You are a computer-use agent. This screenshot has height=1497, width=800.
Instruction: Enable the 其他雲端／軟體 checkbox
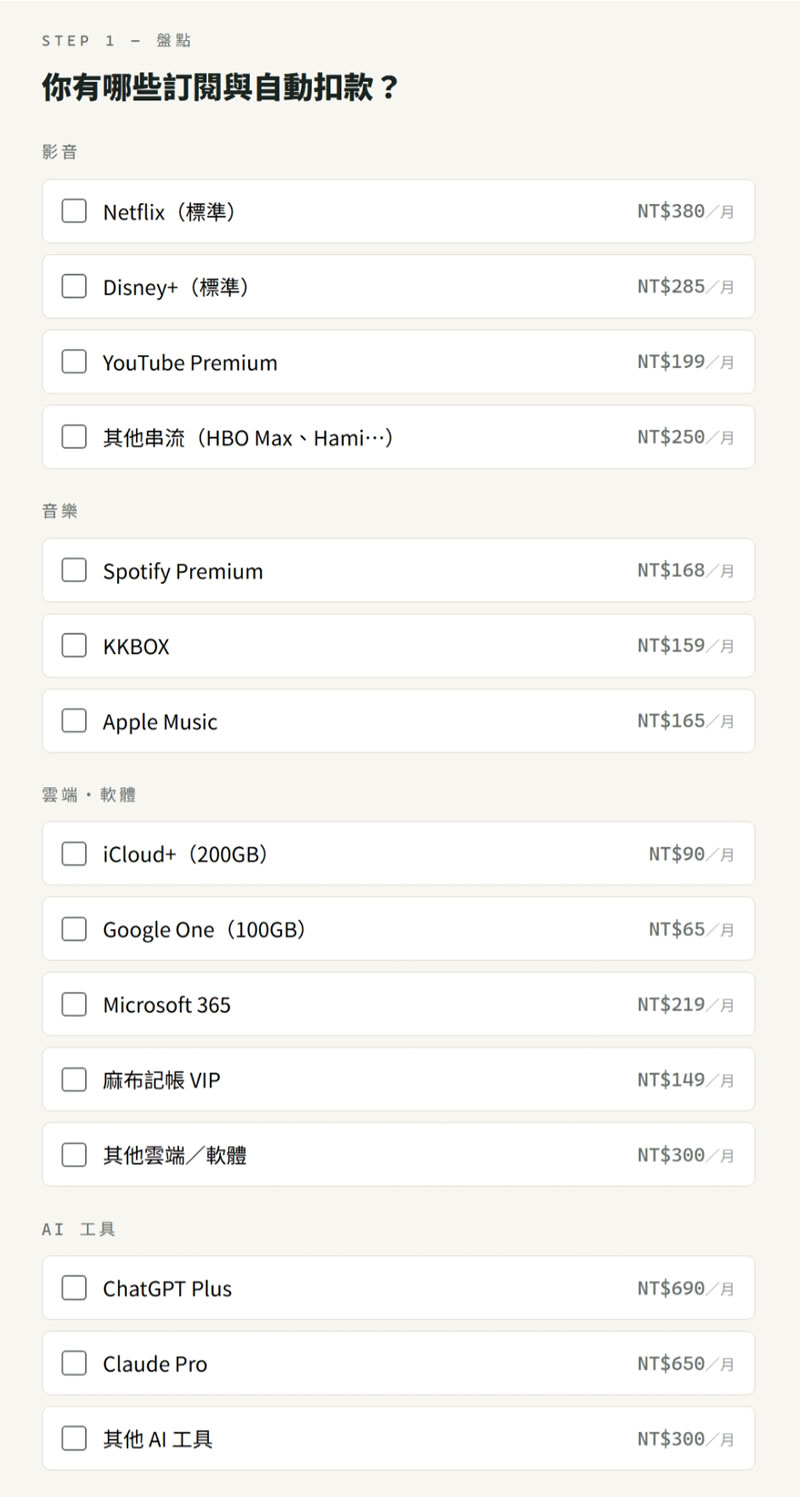coord(74,1155)
